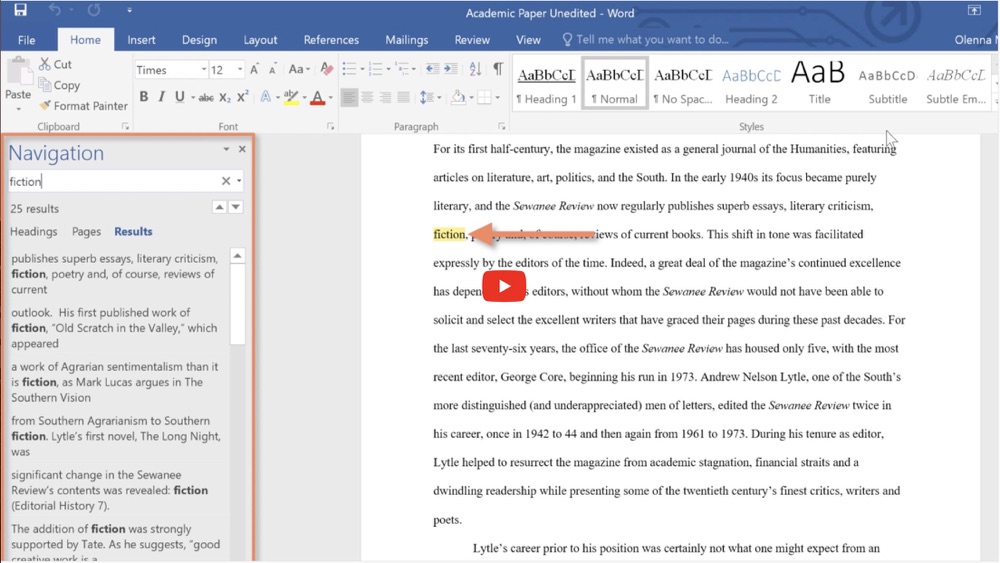The height and width of the screenshot is (563, 1000).
Task: Decrease the paragraph indent
Action: (x=432, y=69)
